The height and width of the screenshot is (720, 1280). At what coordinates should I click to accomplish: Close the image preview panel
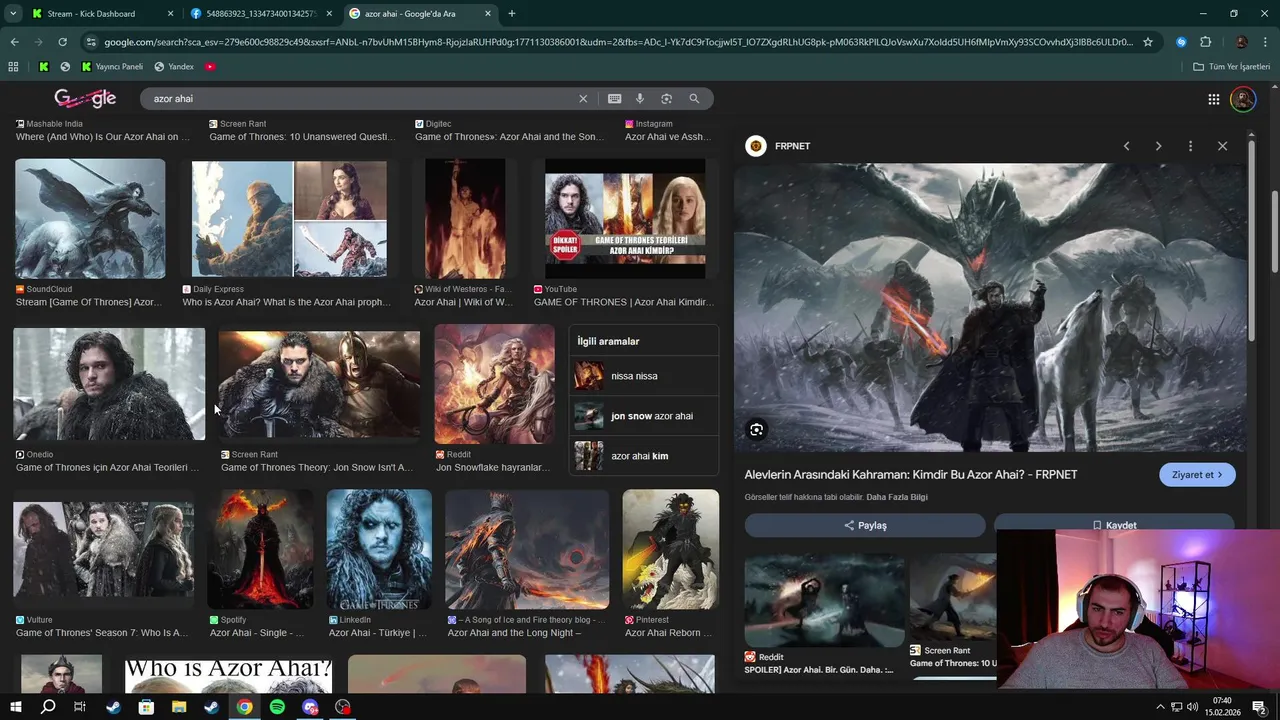(x=1222, y=146)
